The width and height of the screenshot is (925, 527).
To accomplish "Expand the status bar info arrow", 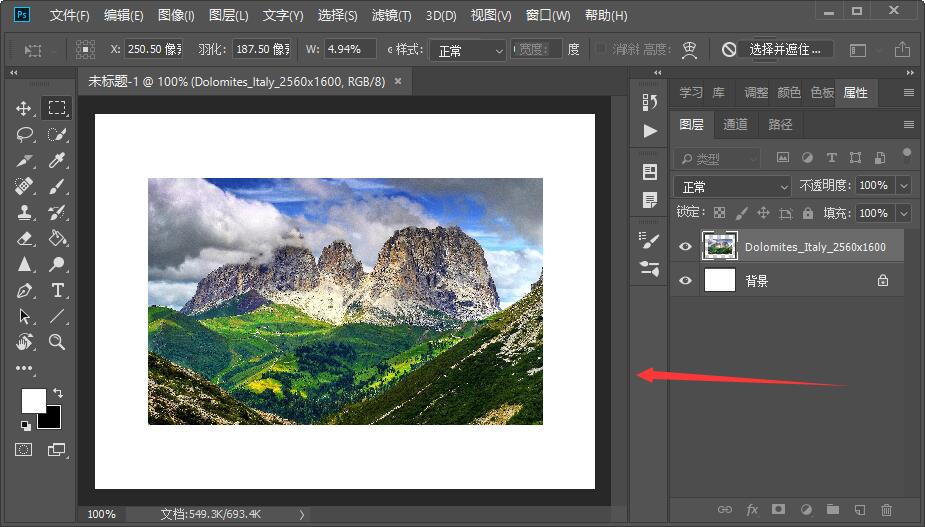I will 302,515.
